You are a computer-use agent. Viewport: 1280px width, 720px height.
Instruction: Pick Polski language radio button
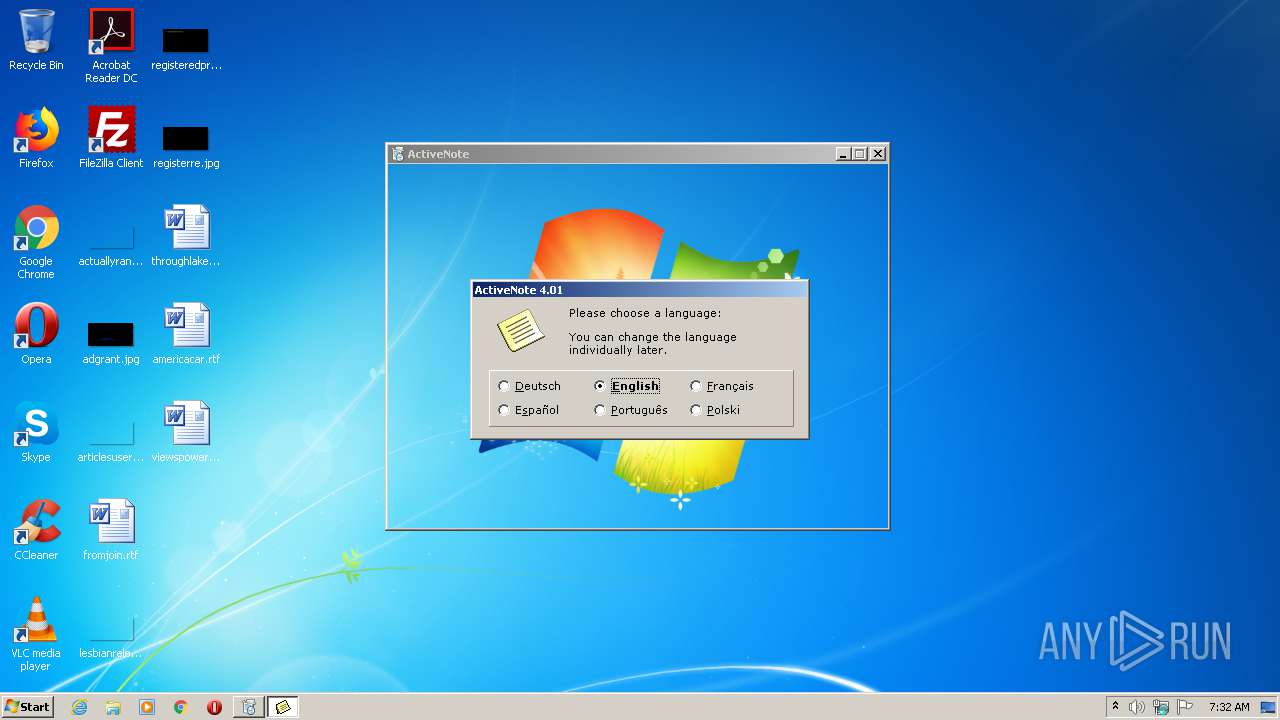[715, 410]
